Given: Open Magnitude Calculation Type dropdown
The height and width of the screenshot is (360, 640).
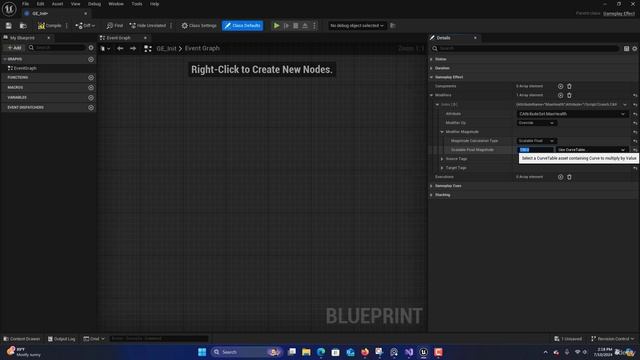Looking at the screenshot, I should [536, 141].
